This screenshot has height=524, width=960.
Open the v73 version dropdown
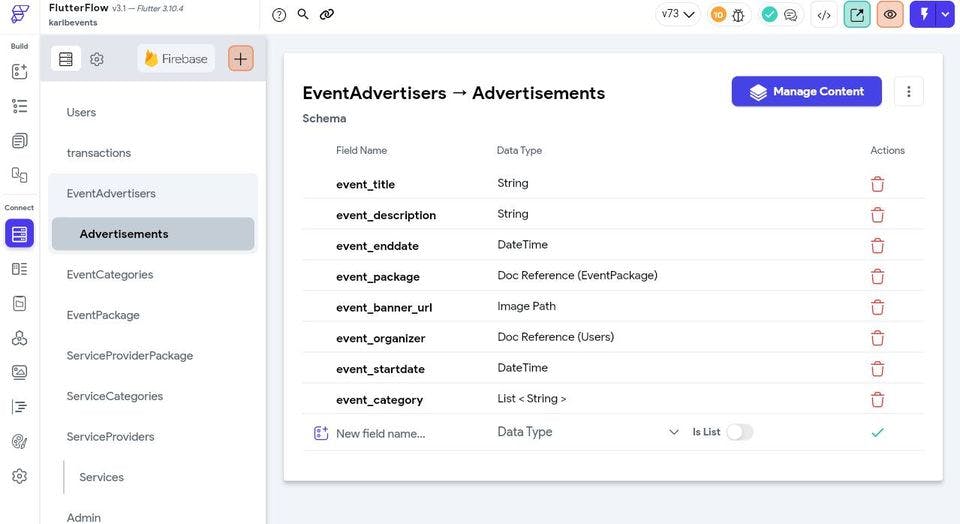coord(677,14)
